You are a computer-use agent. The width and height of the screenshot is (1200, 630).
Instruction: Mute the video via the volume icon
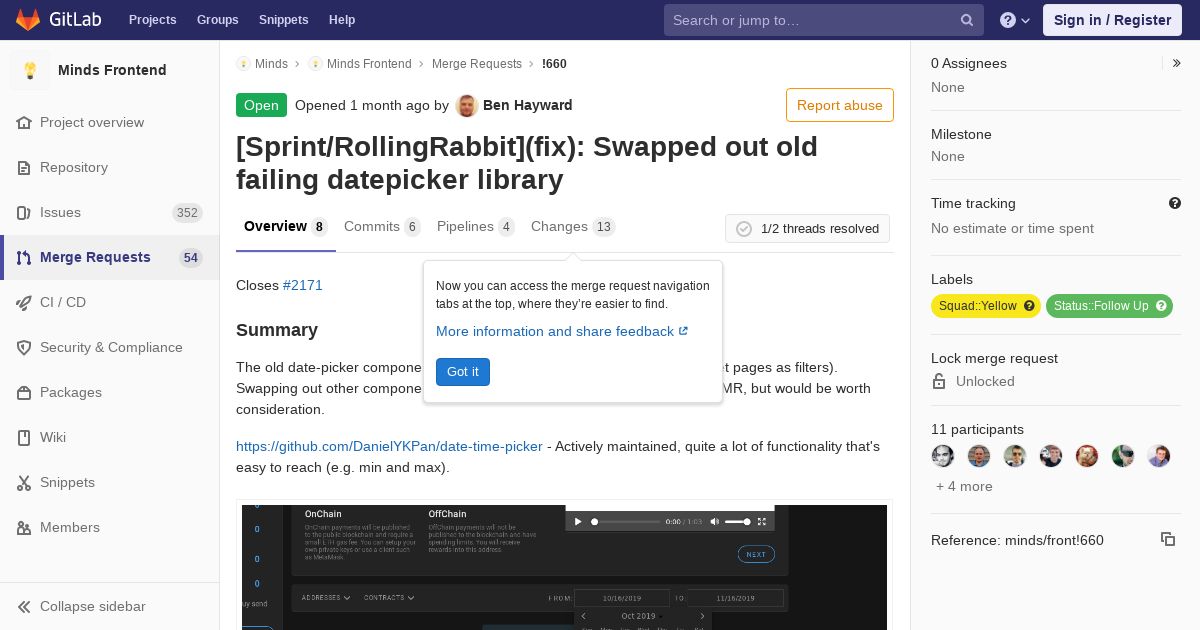coord(714,521)
